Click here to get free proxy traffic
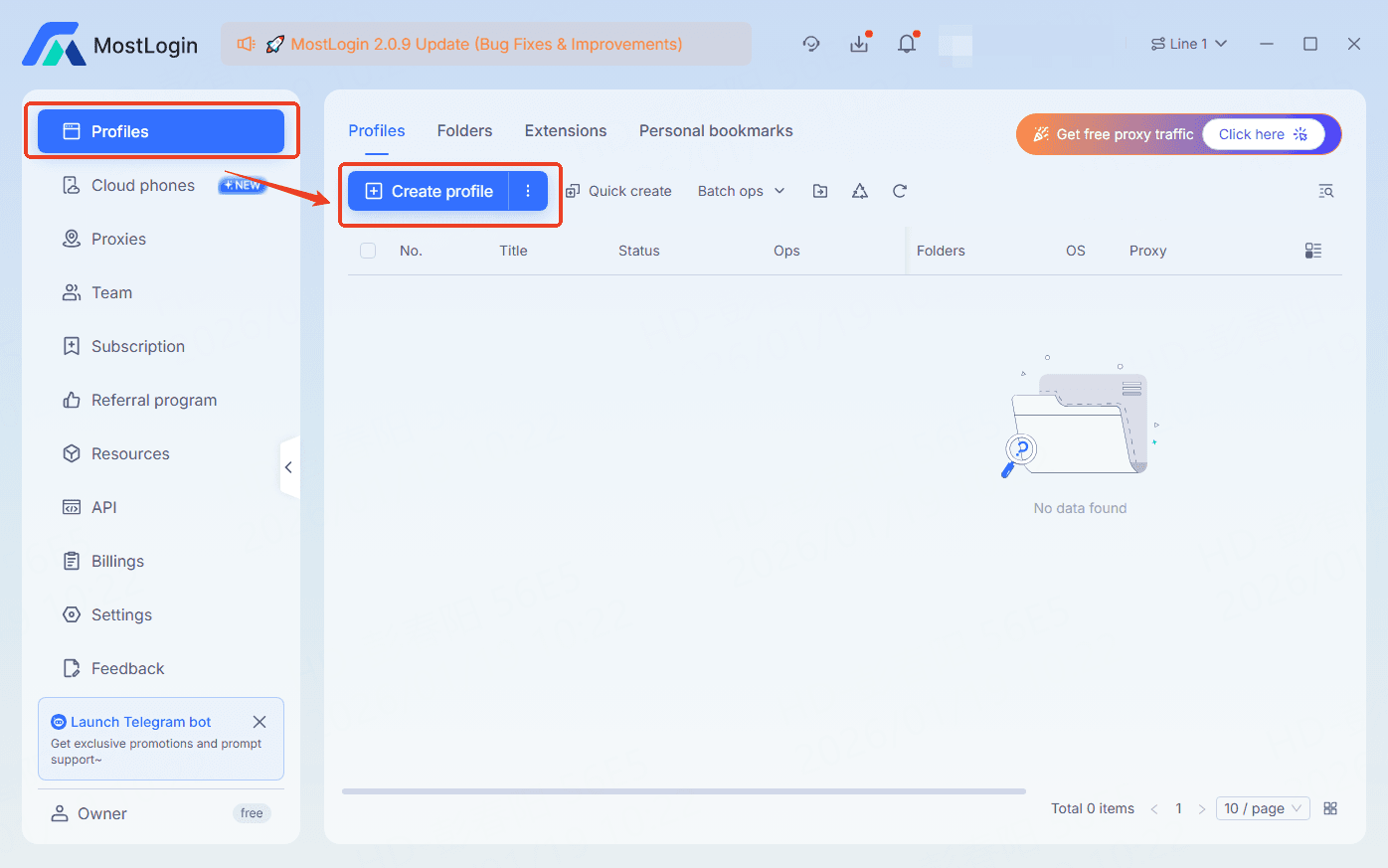1388x868 pixels. [x=1262, y=133]
